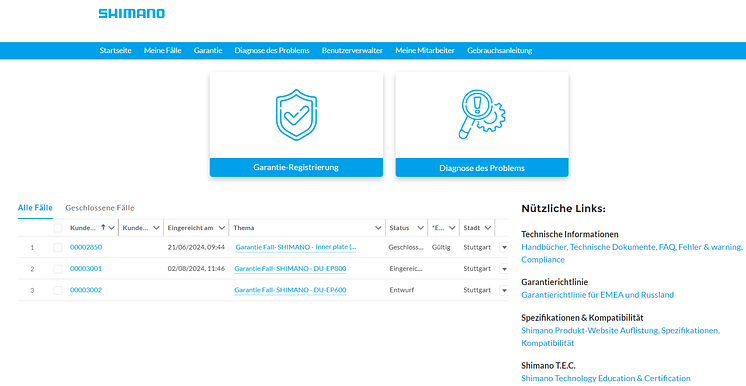Viewport: 746px width, 386px height.
Task: Open Handbücher, Technische Dokumente link
Action: tap(632, 253)
